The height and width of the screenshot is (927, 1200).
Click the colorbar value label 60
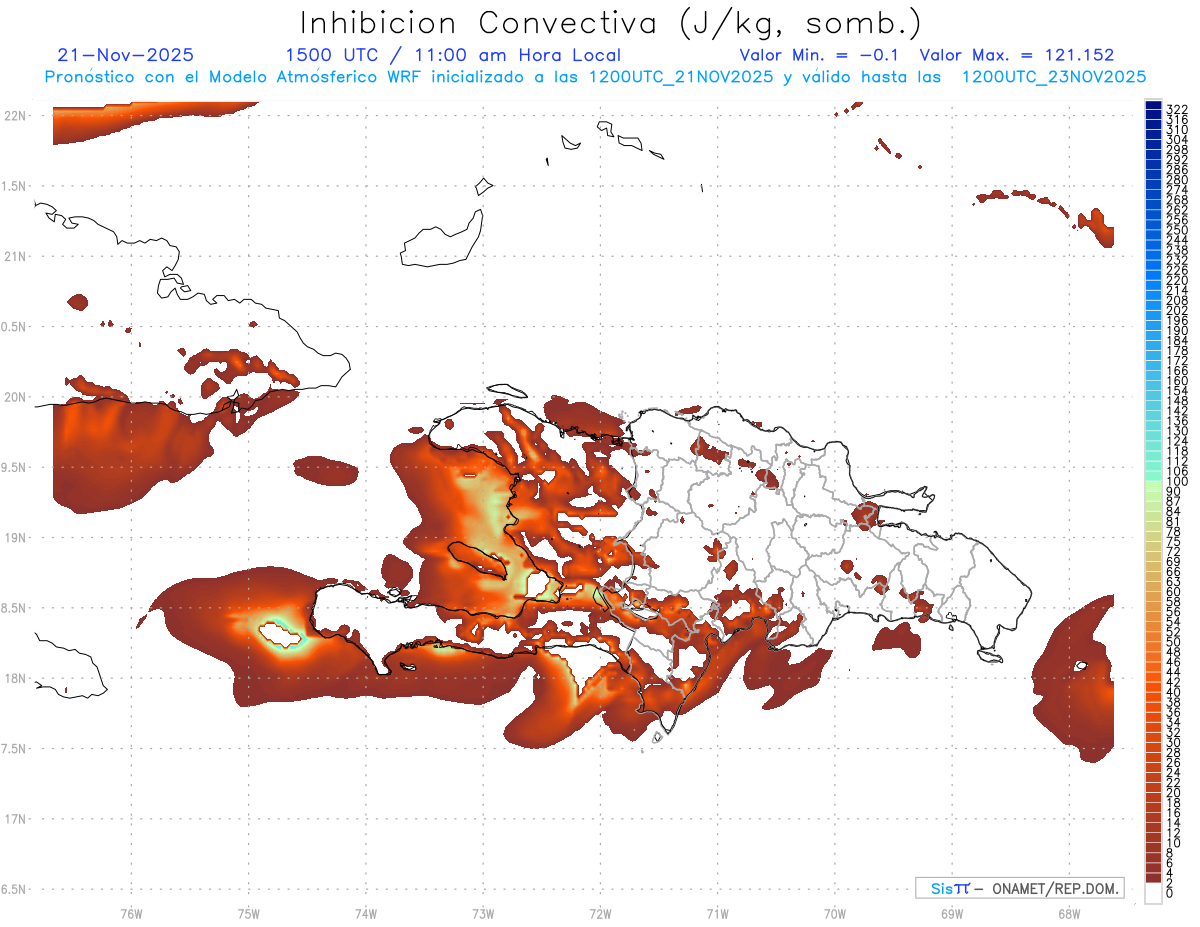coord(1174,591)
